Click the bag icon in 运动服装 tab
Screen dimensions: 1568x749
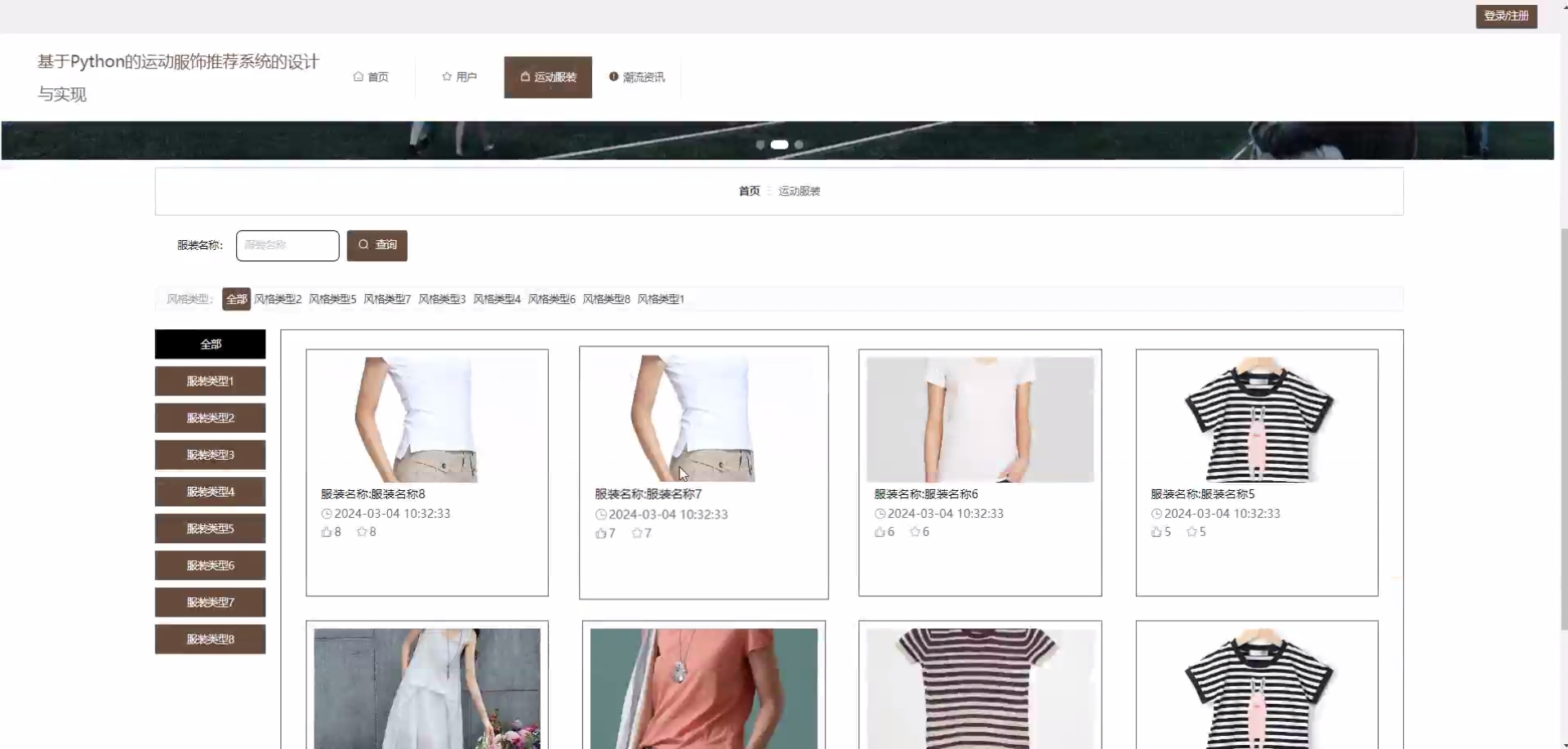pos(525,77)
